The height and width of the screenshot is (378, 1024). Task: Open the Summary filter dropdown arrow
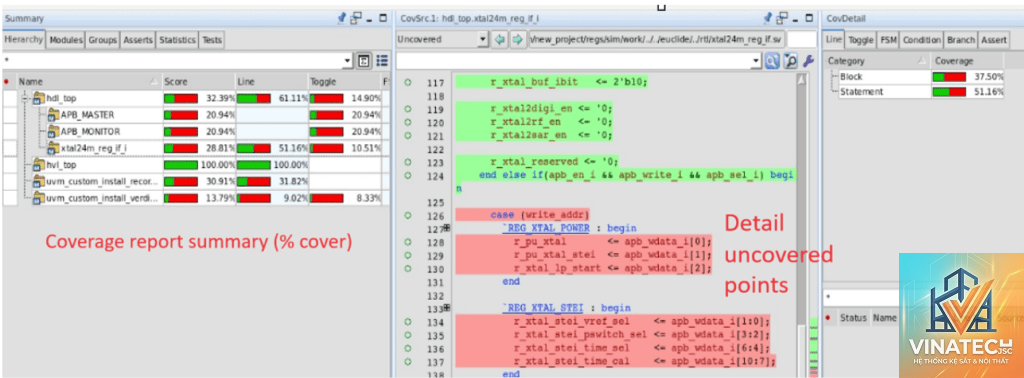347,61
